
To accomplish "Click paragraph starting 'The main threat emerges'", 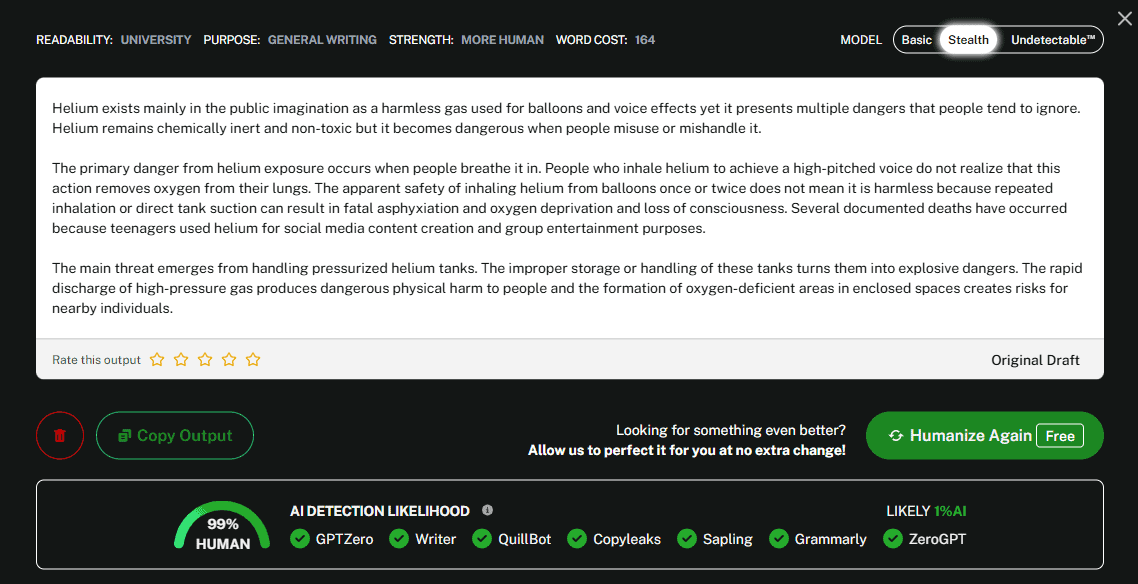I will click(567, 288).
